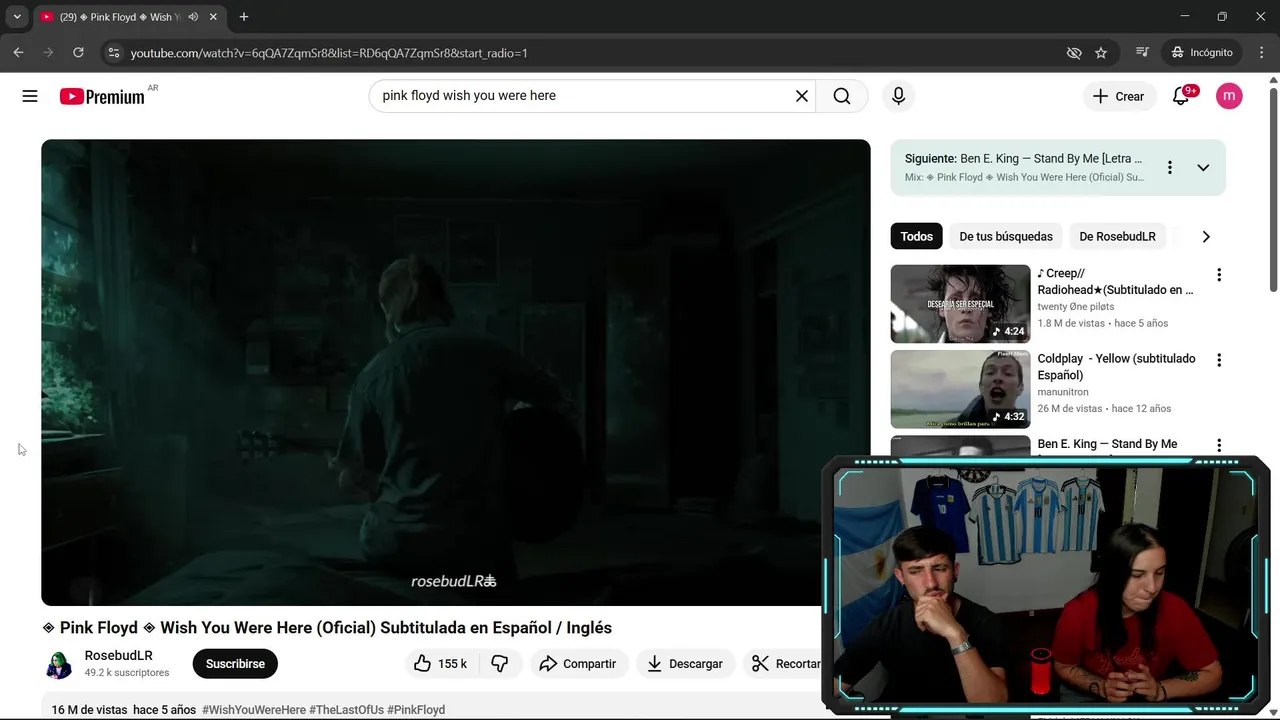Reload the YouTube page

pos(78,52)
